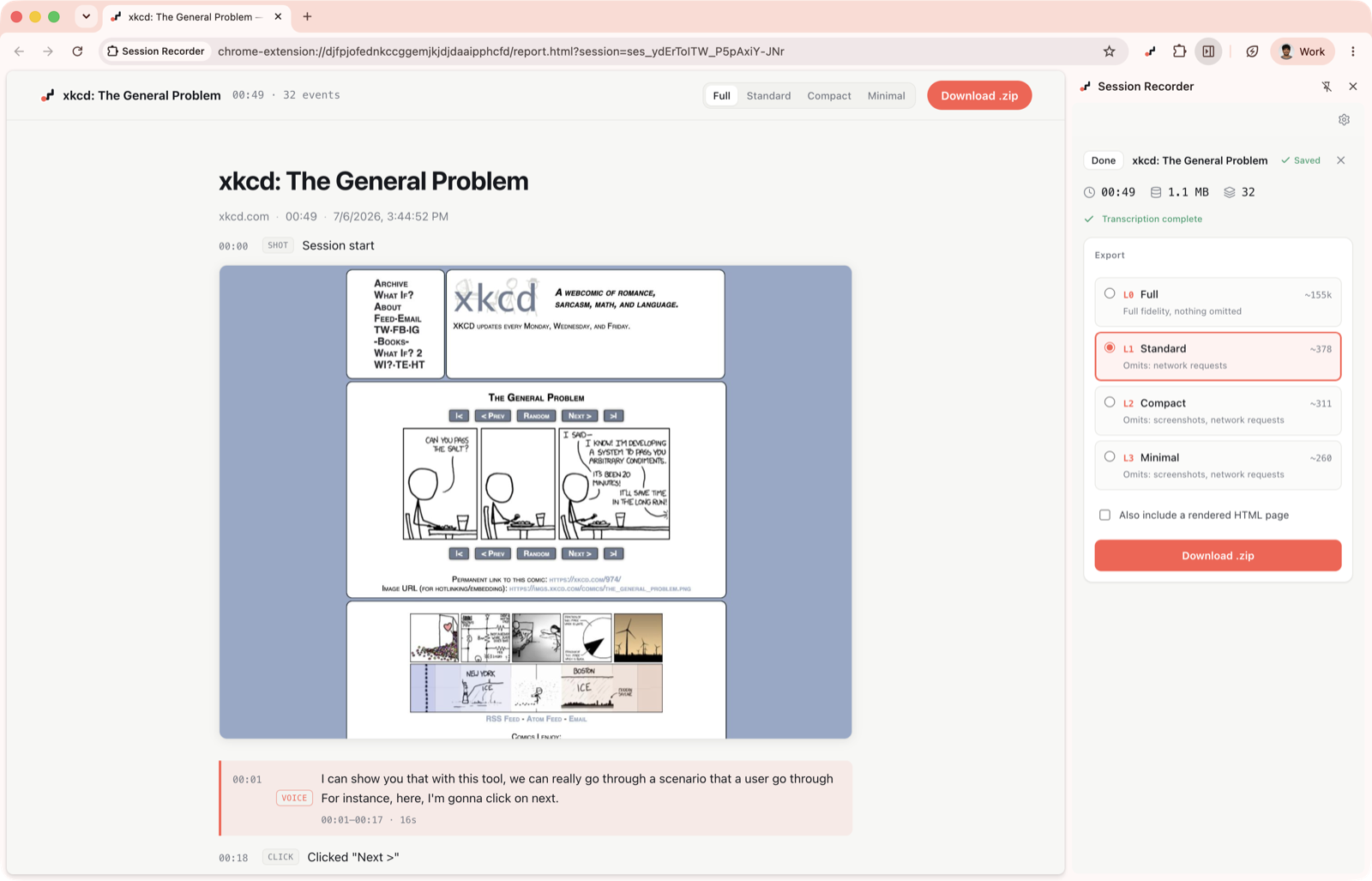Select the L3 Minimal export option
Screen dimensions: 1372x881
[x=1218, y=465]
